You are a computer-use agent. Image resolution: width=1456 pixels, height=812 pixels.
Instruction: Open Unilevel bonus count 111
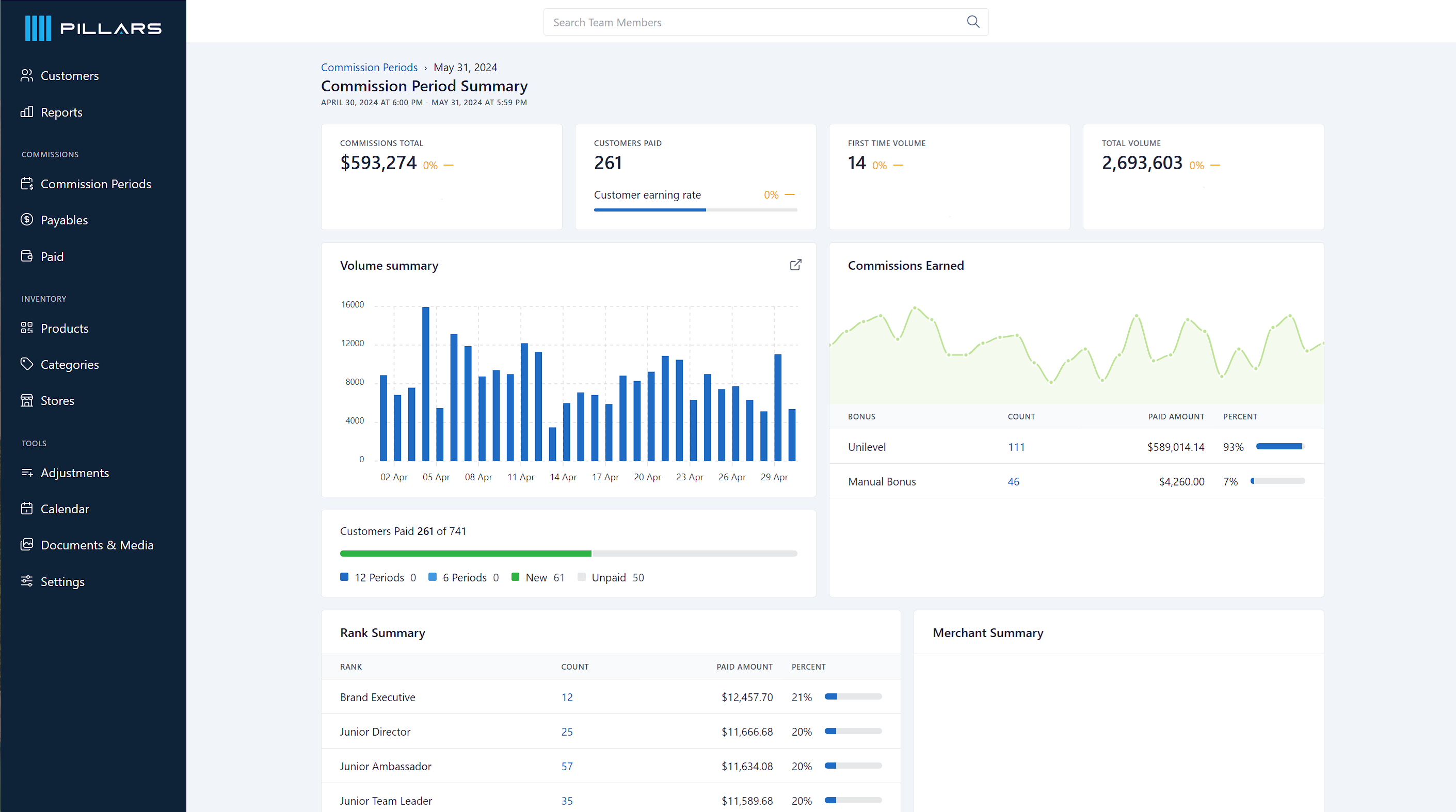1016,447
